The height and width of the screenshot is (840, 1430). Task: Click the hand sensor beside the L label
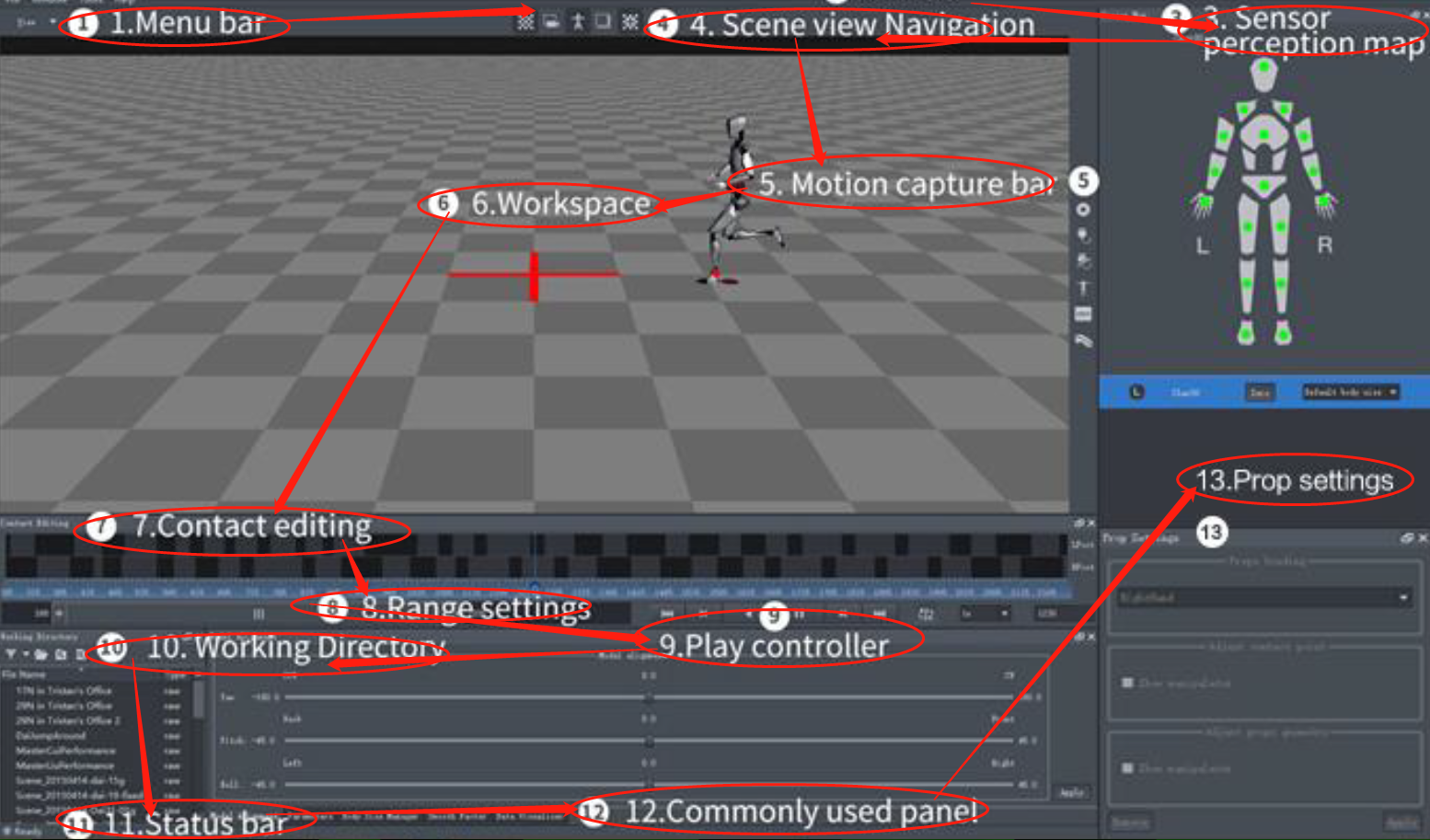coord(1203,200)
